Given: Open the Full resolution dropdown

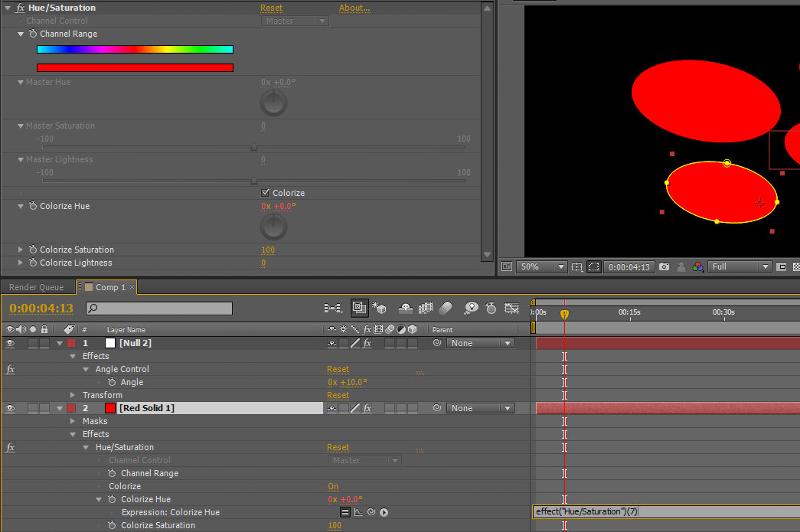Looking at the screenshot, I should [739, 267].
